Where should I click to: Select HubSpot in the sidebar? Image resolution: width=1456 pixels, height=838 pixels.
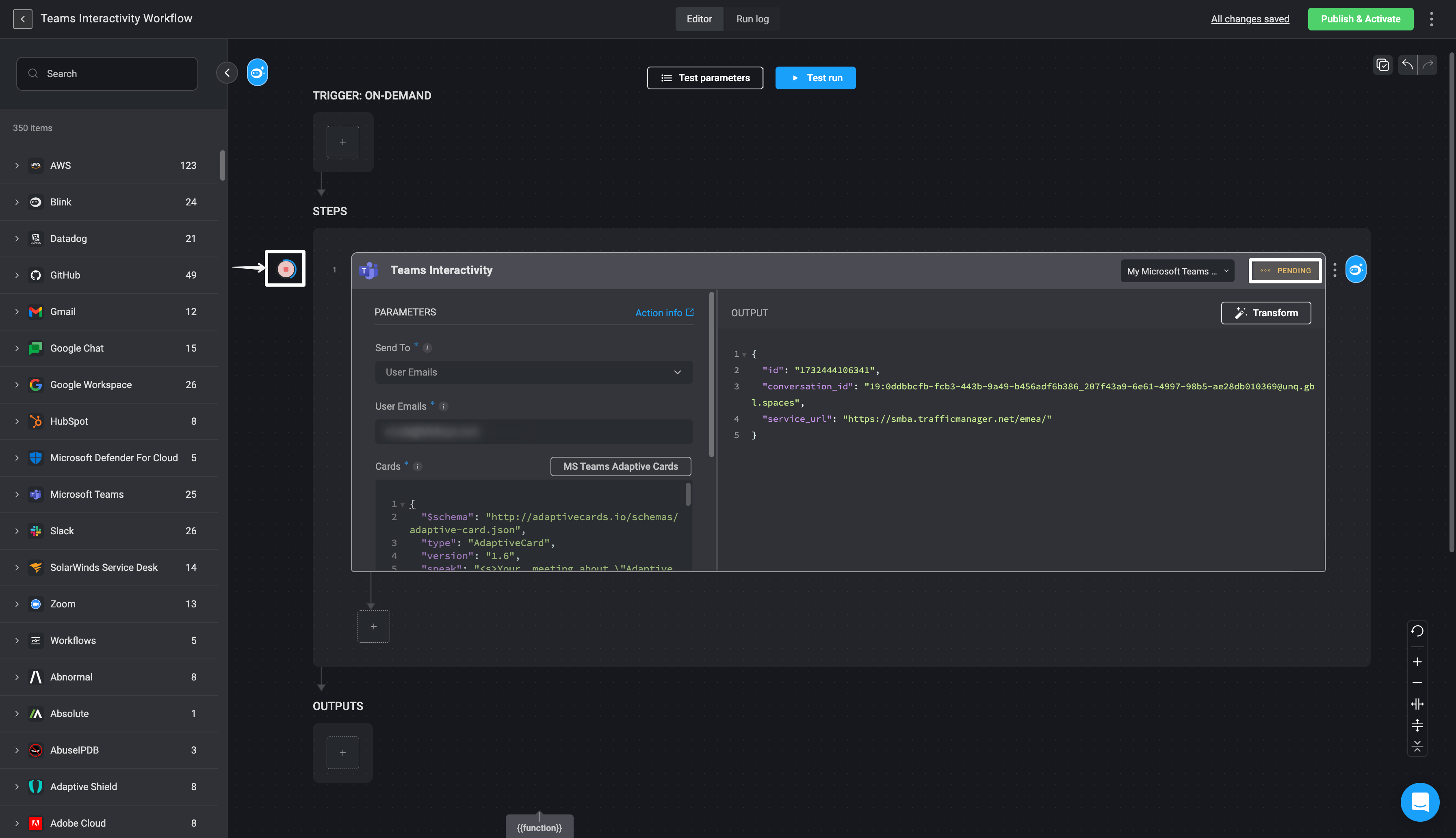(x=109, y=421)
